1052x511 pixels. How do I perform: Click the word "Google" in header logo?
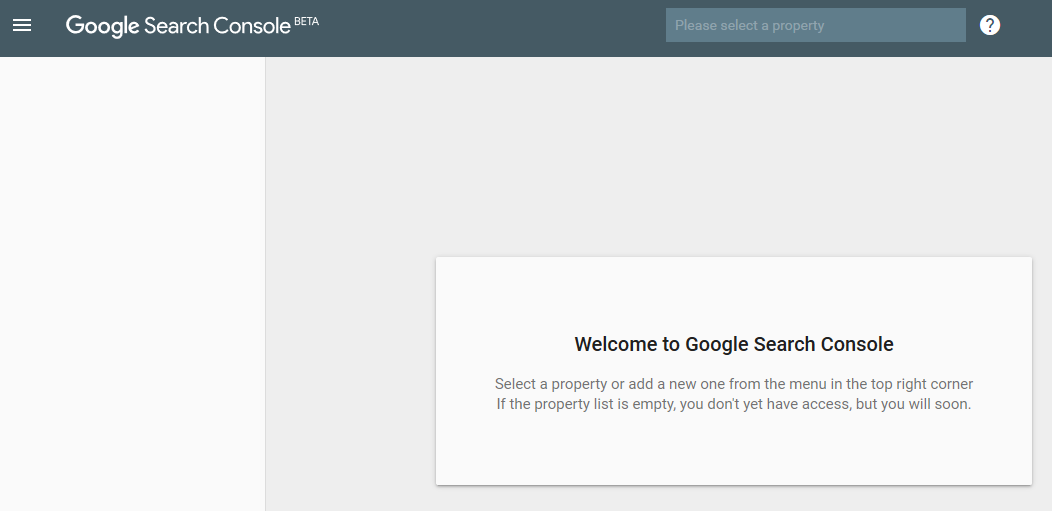point(102,26)
